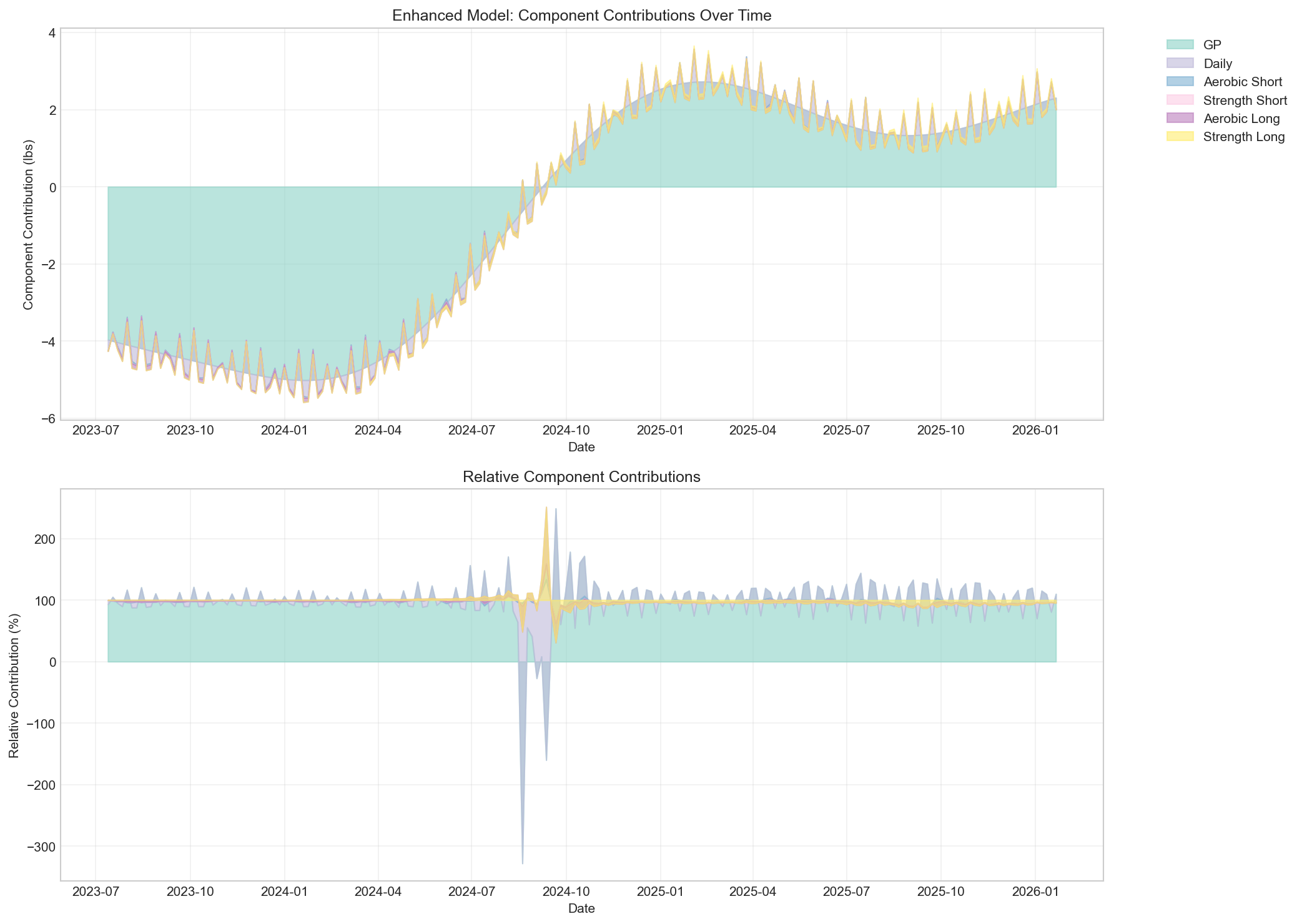The width and height of the screenshot is (1302, 924).
Task: Select the 'Relative Component Contributions' subplot title
Action: 581,476
